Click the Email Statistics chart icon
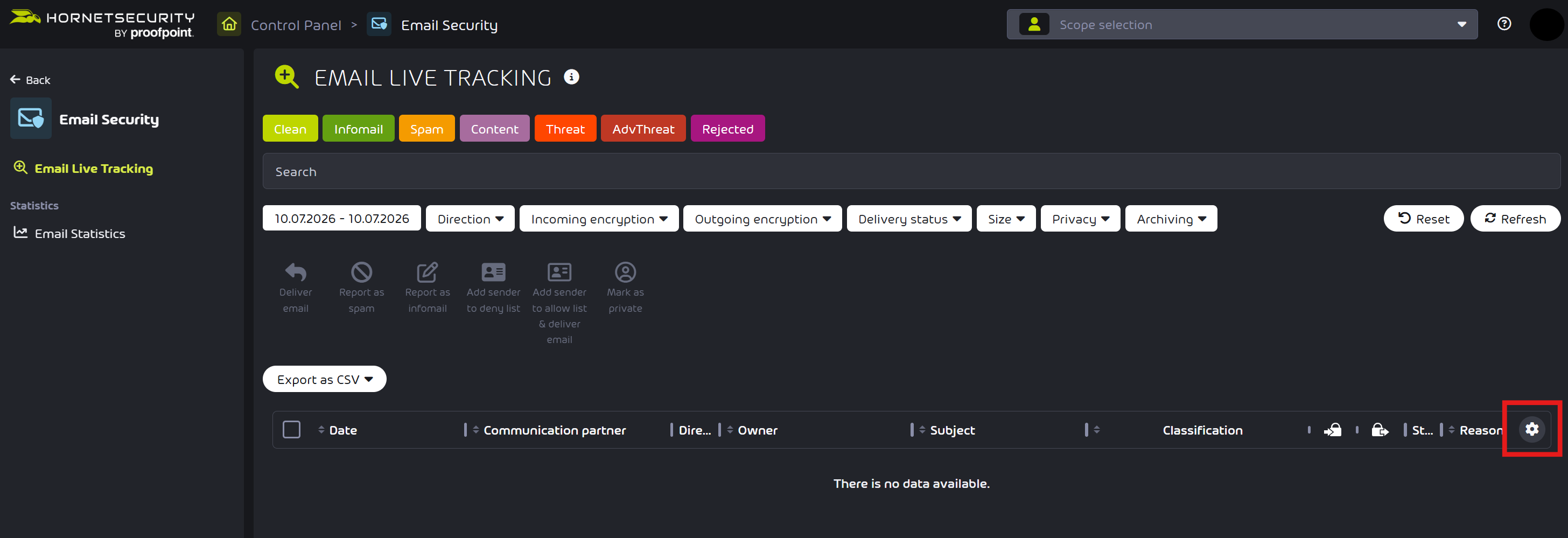This screenshot has height=538, width=1568. point(20,233)
